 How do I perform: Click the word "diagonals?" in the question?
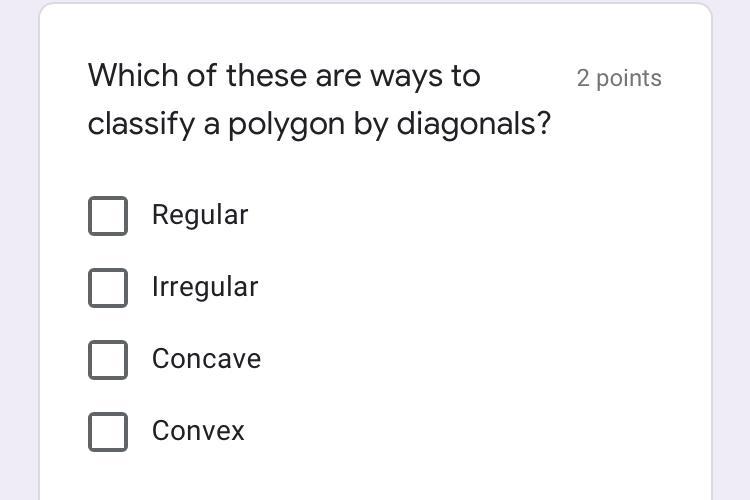pyautogui.click(x=474, y=123)
